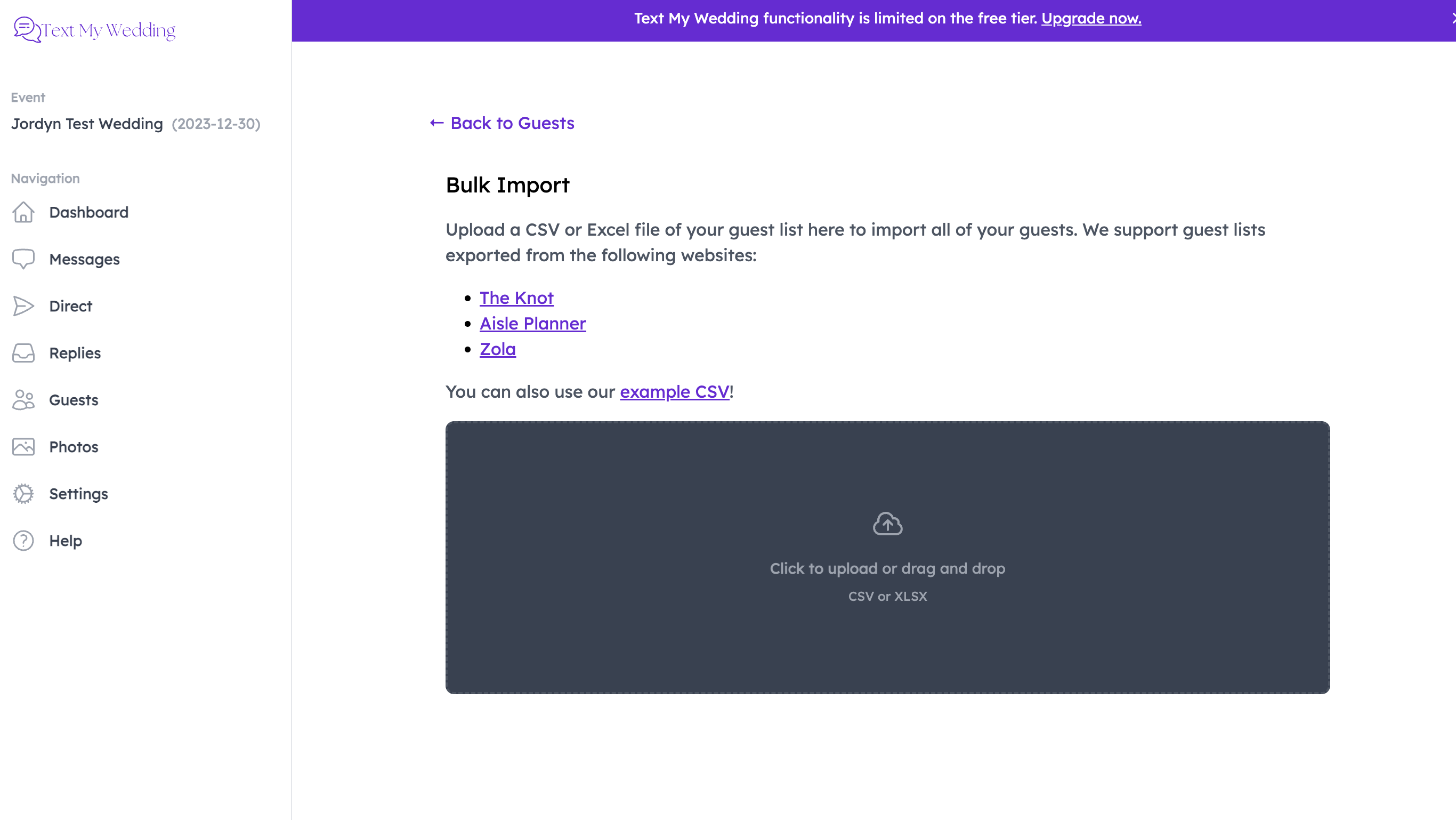The image size is (1456, 820).
Task: Open The Knot link
Action: coord(516,298)
